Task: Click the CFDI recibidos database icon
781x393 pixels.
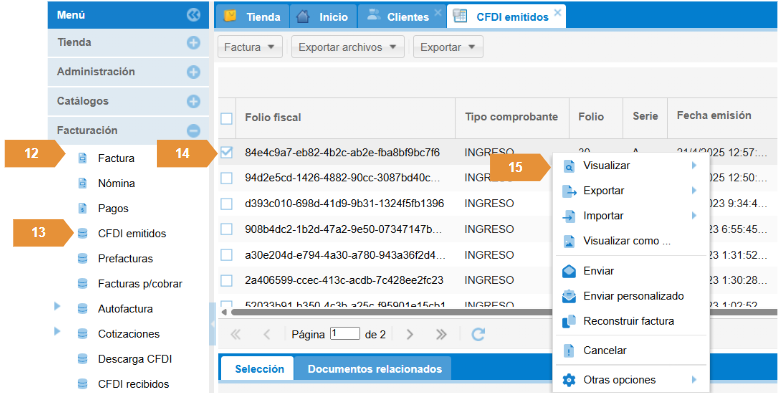Action: [83, 384]
